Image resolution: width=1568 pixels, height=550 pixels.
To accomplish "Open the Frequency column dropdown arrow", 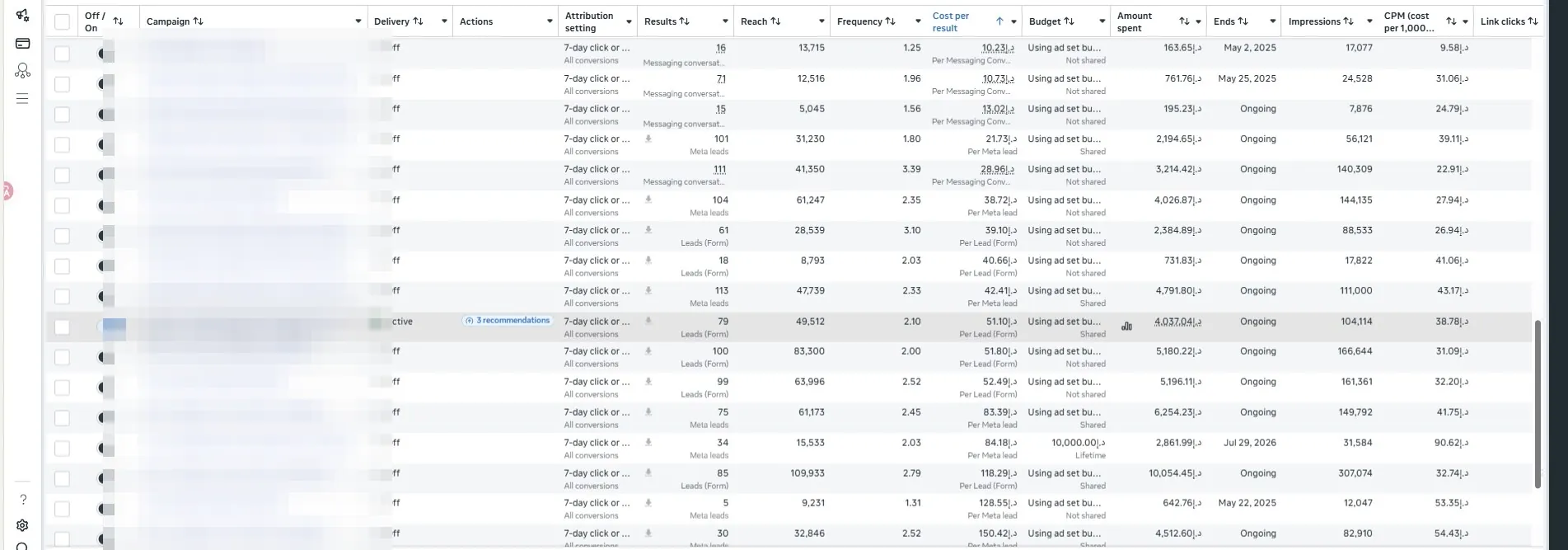I will click(x=918, y=21).
